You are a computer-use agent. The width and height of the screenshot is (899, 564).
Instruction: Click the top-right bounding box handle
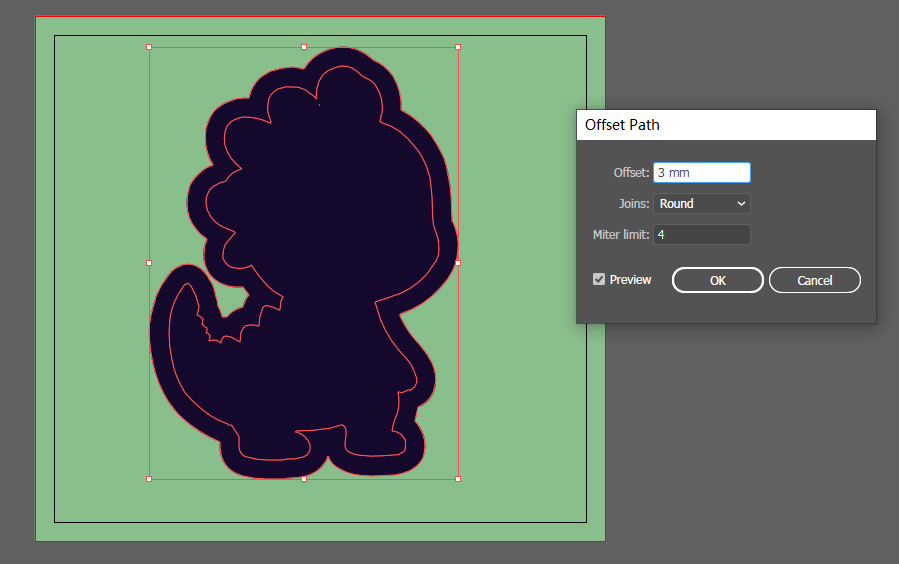(458, 47)
